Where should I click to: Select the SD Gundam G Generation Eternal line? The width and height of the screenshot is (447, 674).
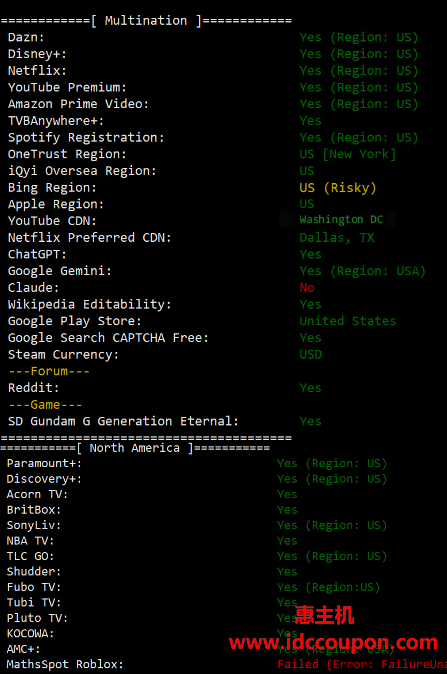click(165, 421)
